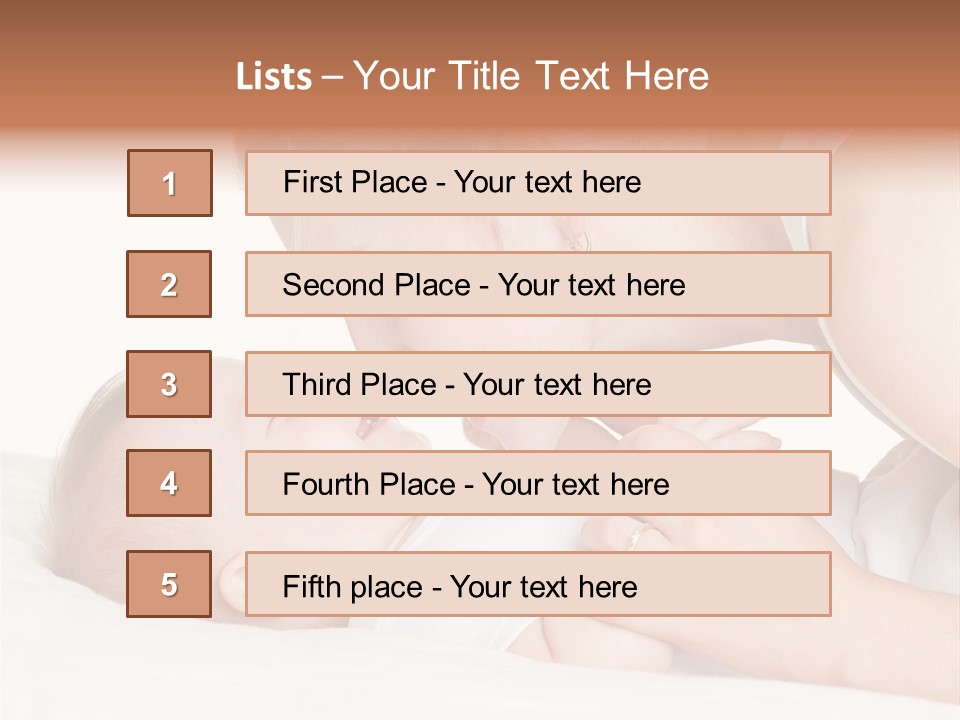Viewport: 960px width, 720px height.
Task: Click the mother's closed eye in photo
Action: click(580, 238)
